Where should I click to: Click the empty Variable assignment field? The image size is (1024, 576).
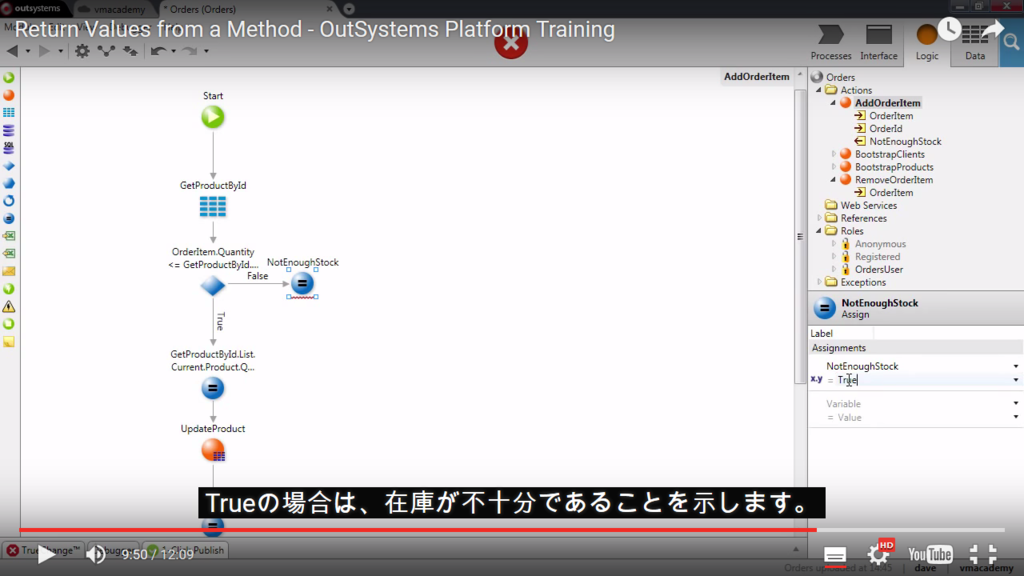pyautogui.click(x=918, y=404)
